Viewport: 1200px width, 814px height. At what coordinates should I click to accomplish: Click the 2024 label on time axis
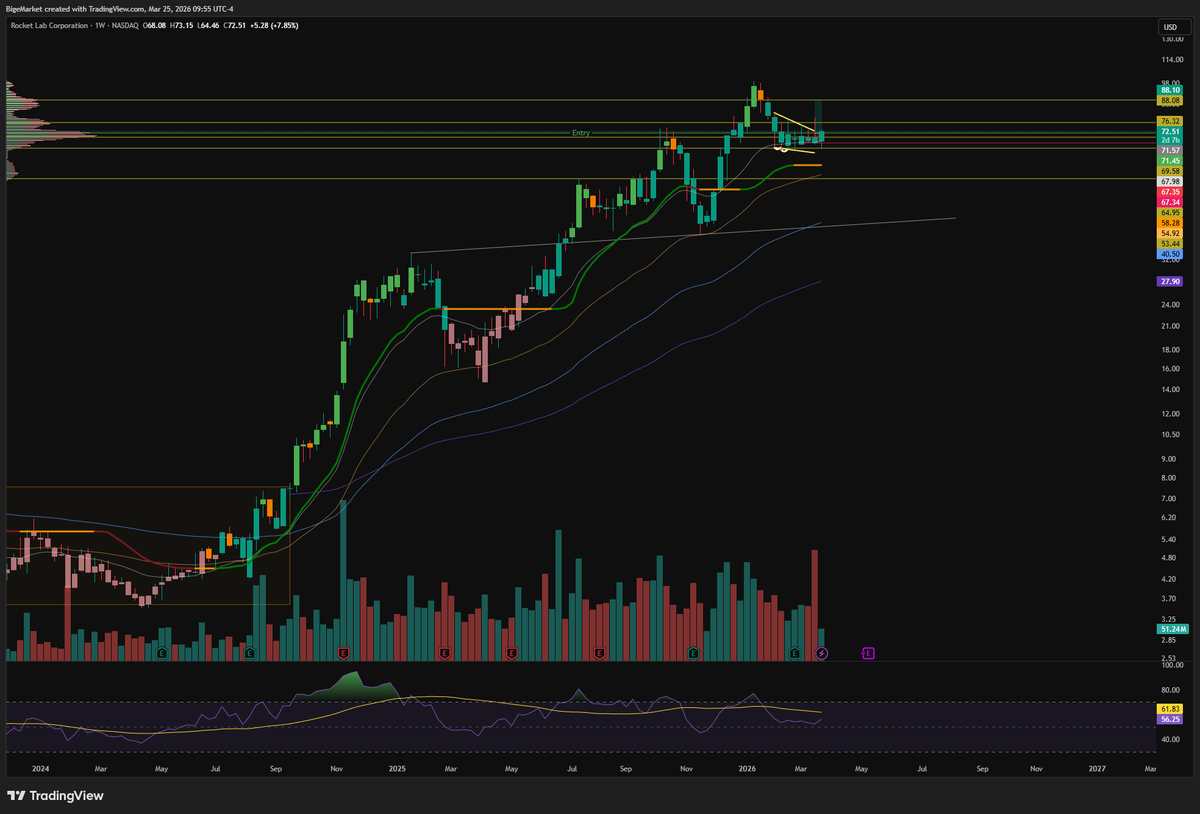point(39,769)
